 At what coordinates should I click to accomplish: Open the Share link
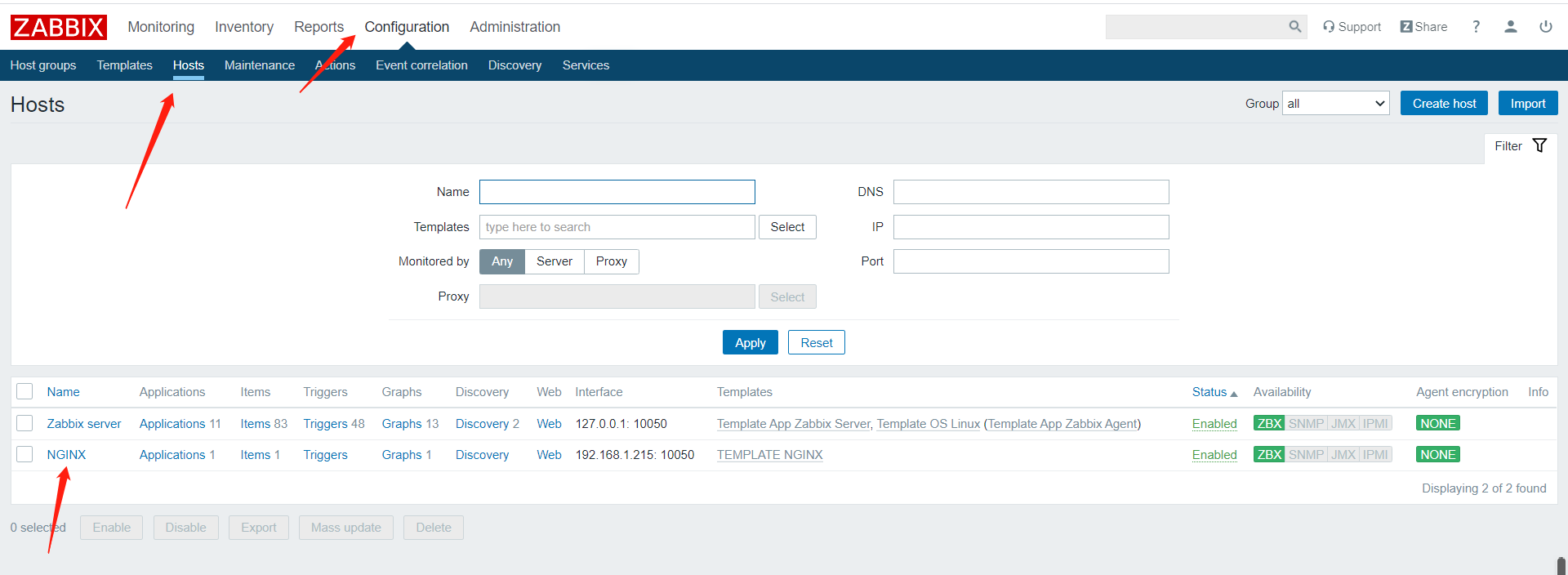(1423, 27)
